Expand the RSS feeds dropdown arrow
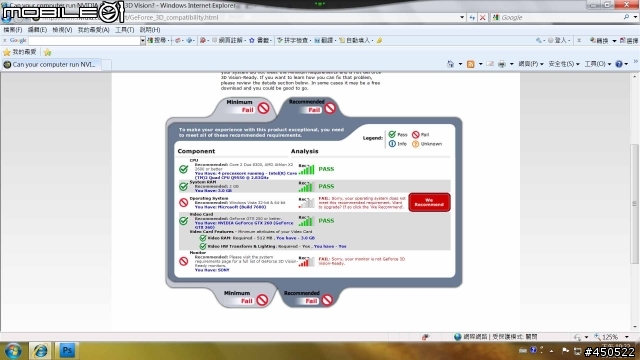 click(480, 64)
